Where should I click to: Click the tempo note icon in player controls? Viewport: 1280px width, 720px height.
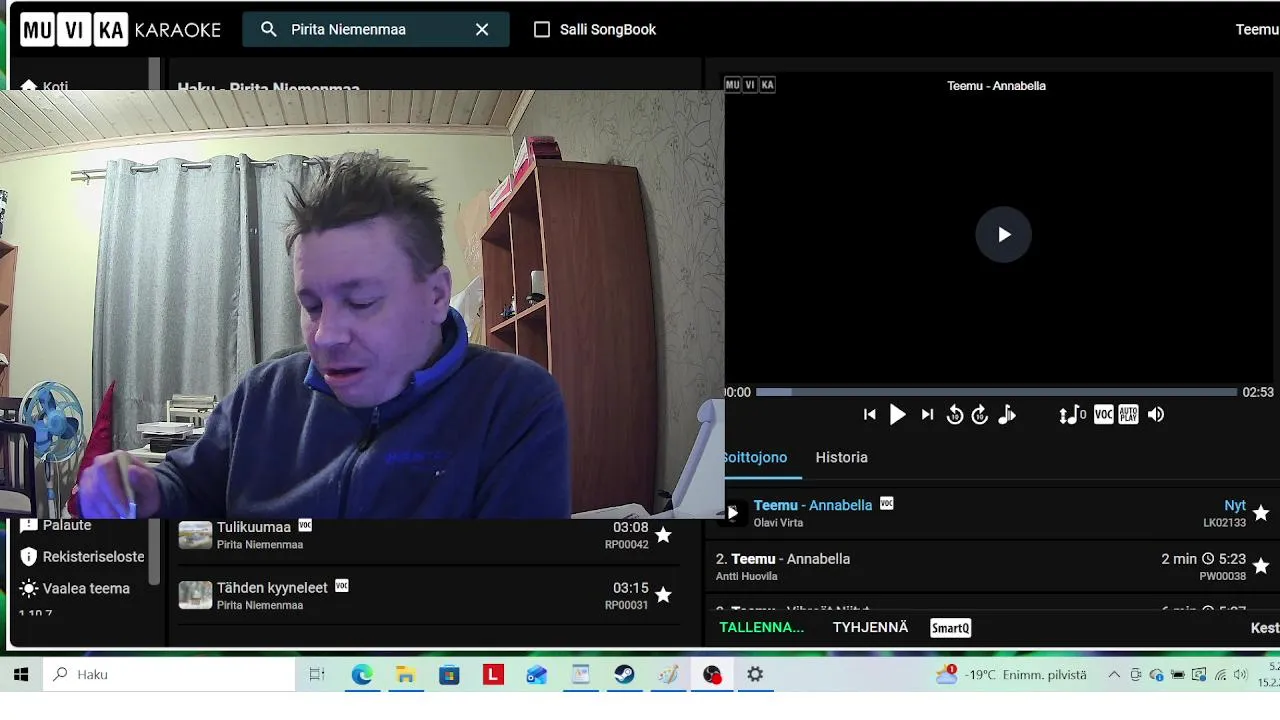coord(1007,414)
